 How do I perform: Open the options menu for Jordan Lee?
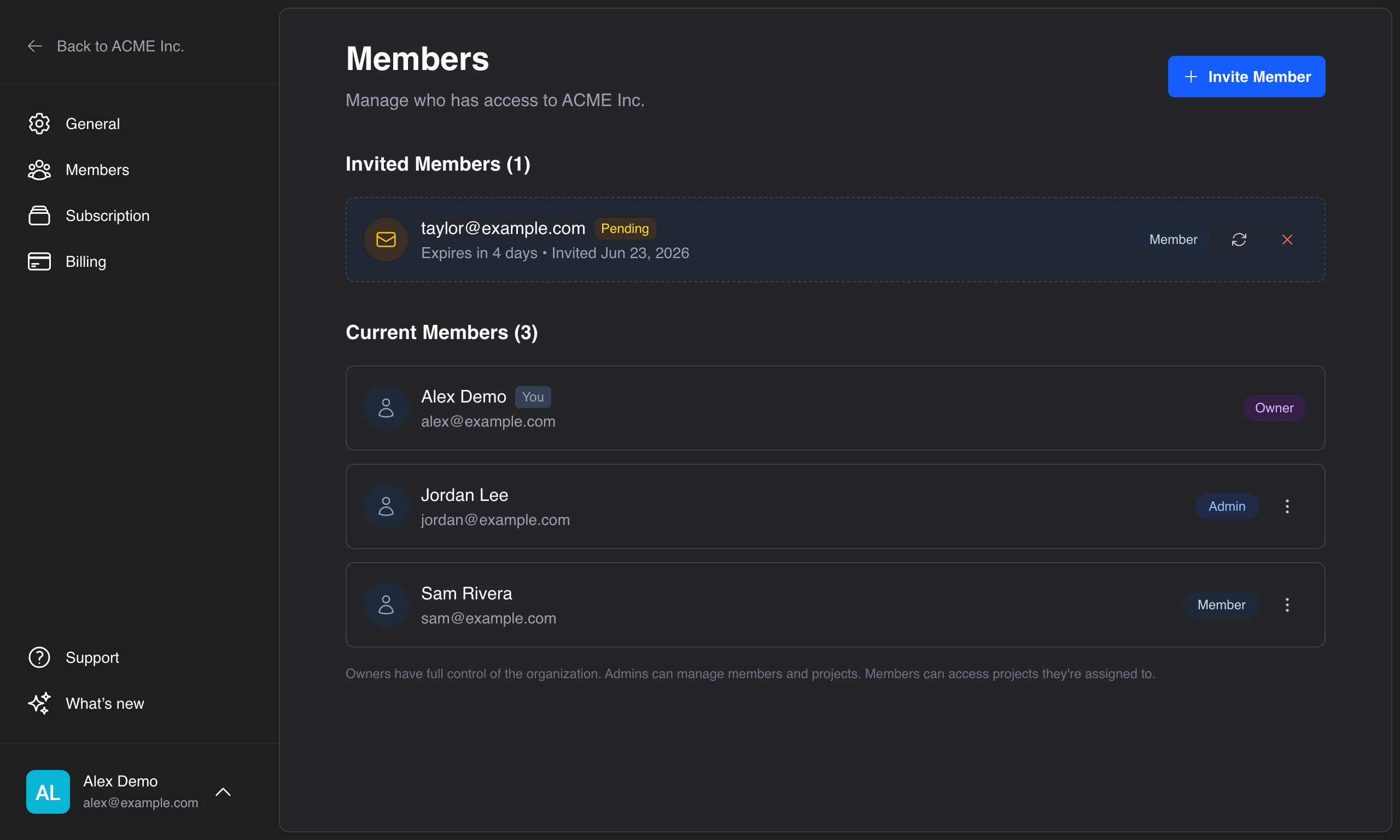1287,506
